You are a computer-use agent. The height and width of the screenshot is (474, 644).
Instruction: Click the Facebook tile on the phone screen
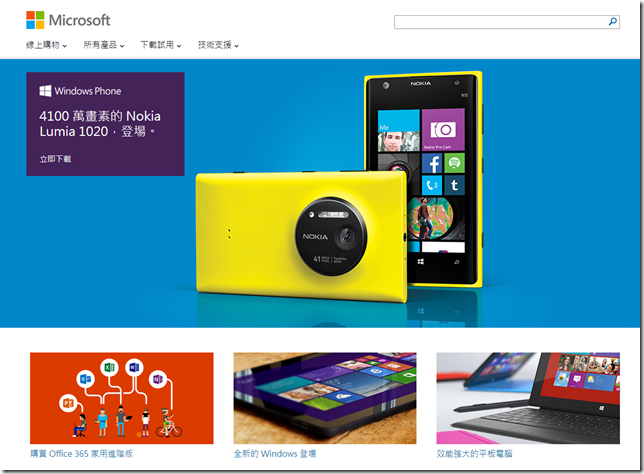point(432,163)
